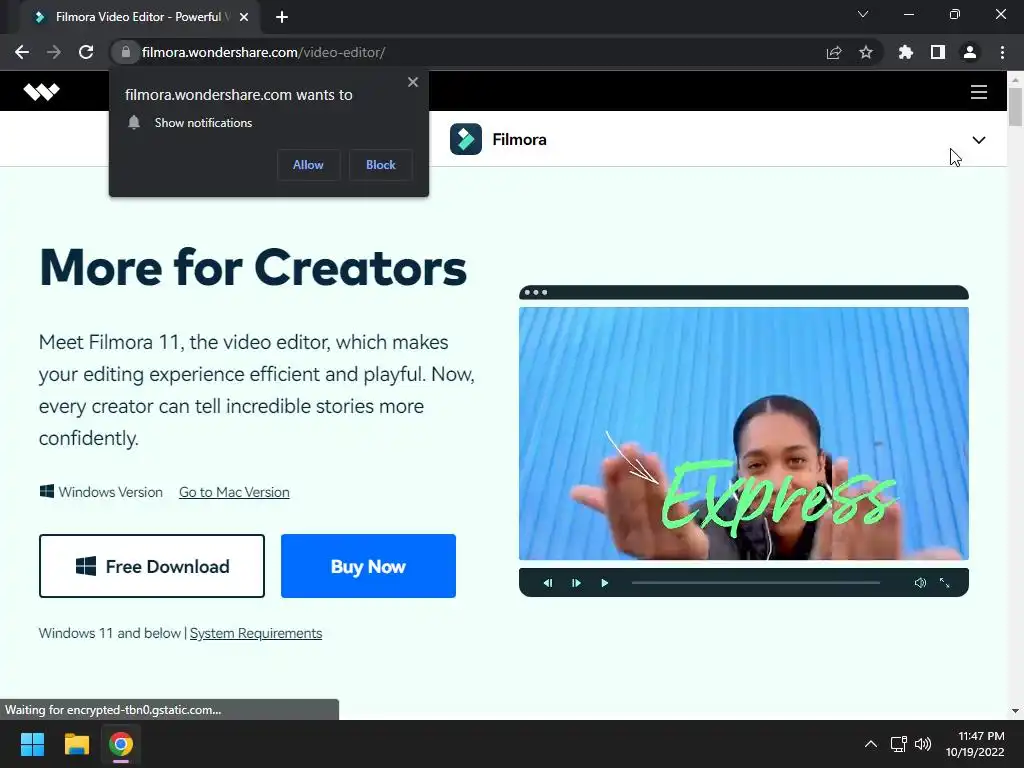Click the Windows Version label

[110, 492]
